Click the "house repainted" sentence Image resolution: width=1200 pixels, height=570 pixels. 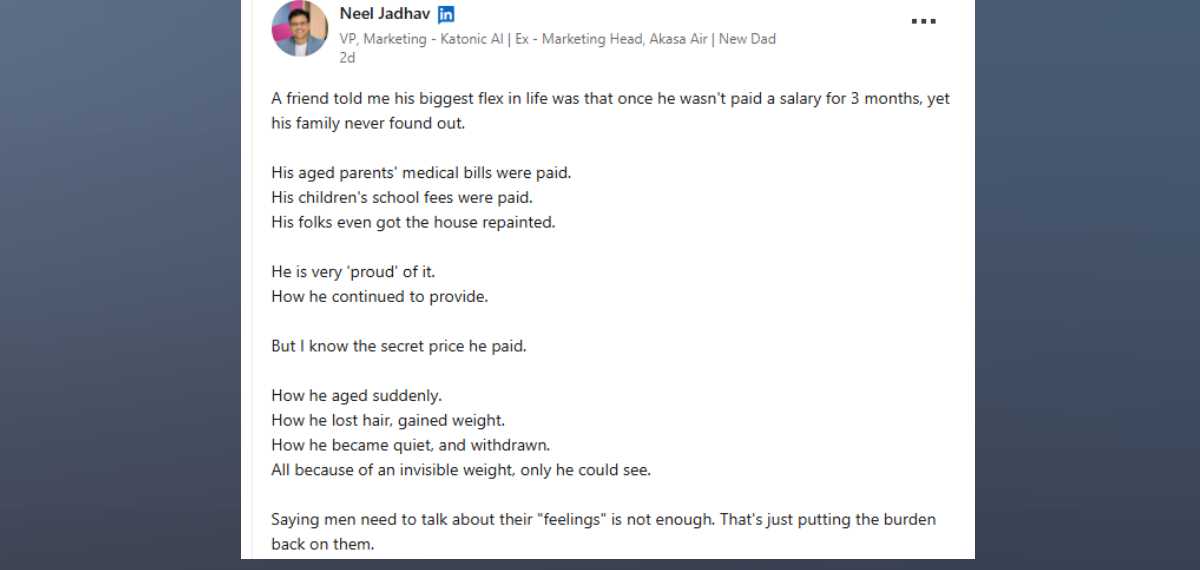412,222
